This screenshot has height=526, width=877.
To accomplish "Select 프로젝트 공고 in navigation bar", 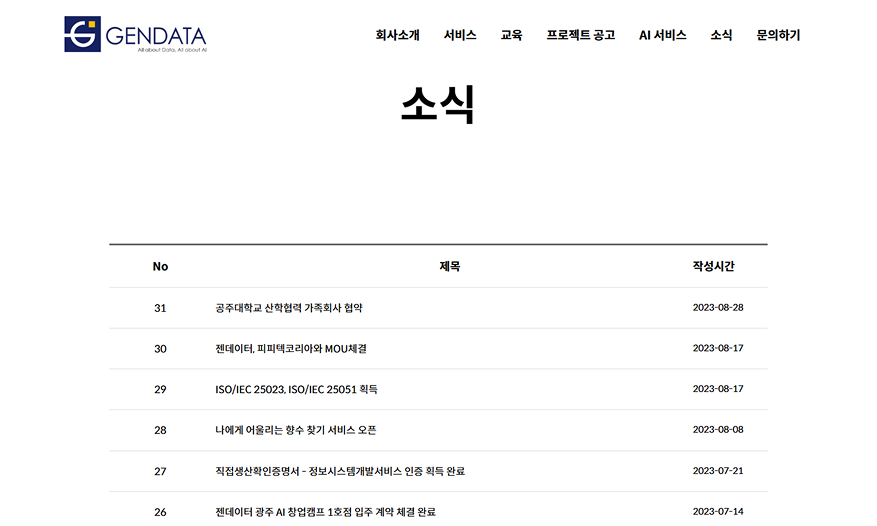I will click(x=580, y=35).
